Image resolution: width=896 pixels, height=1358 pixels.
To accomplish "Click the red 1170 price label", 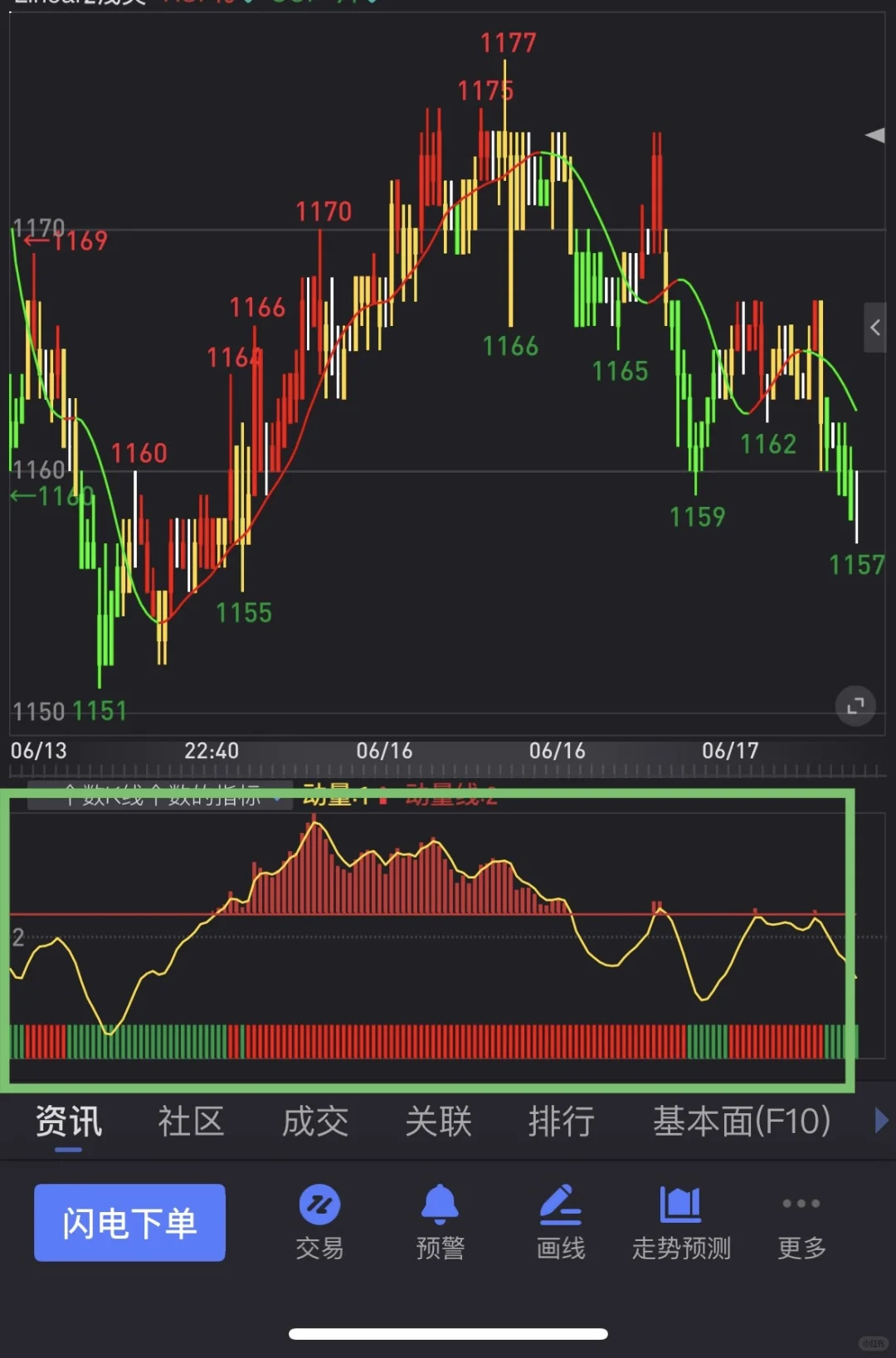I will (x=324, y=212).
